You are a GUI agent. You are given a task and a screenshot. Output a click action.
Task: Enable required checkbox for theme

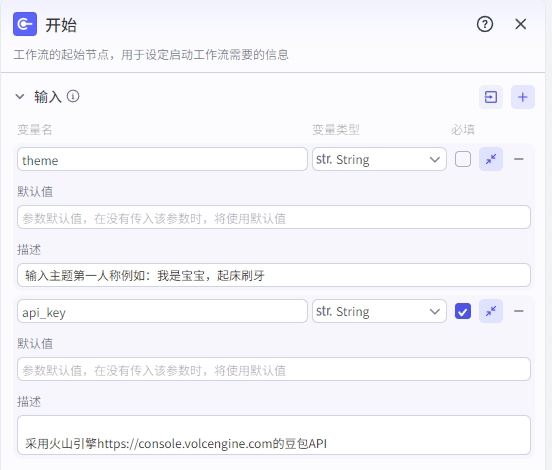point(463,159)
